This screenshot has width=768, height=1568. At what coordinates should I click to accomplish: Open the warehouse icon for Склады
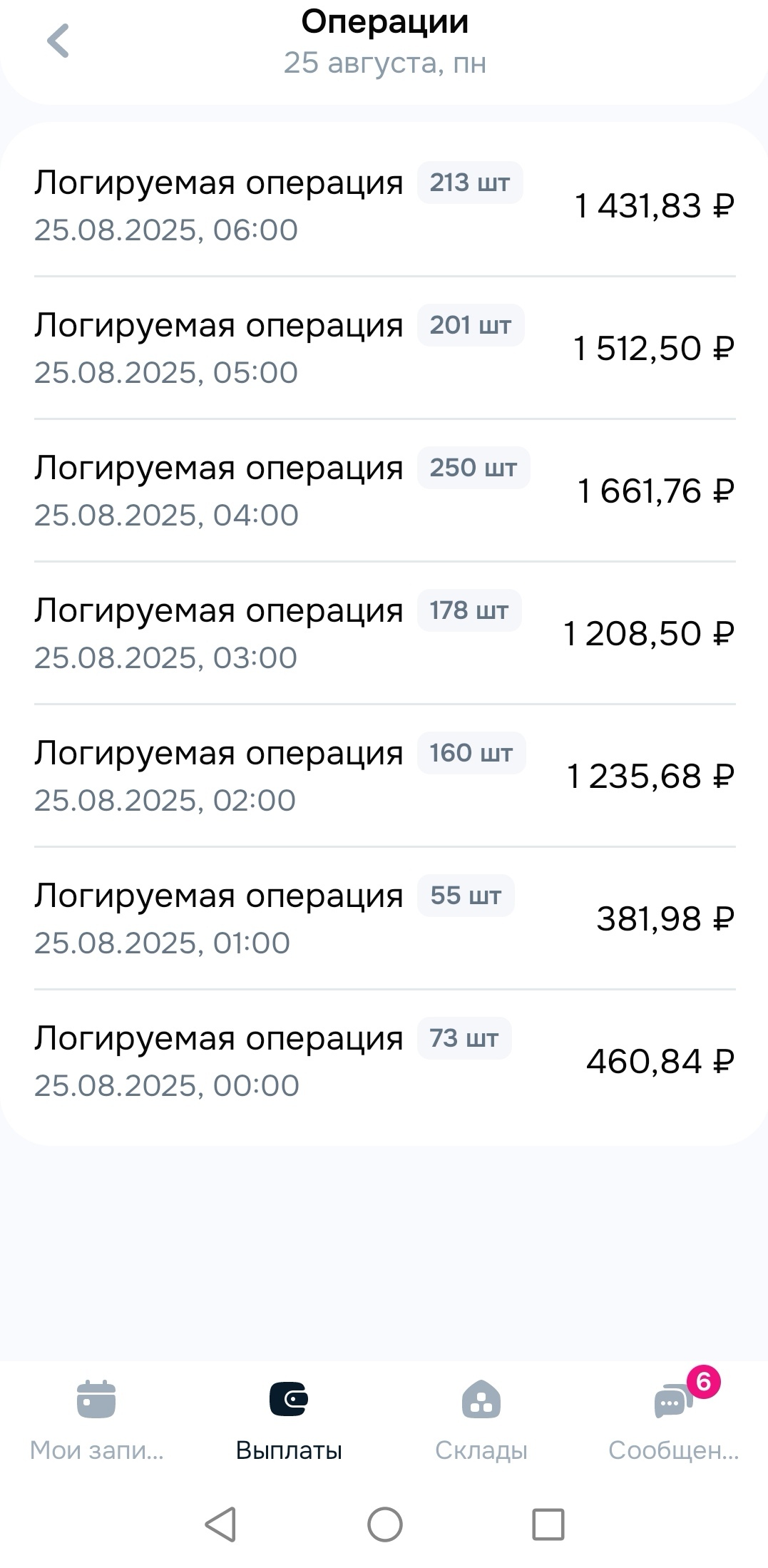[x=481, y=1398]
